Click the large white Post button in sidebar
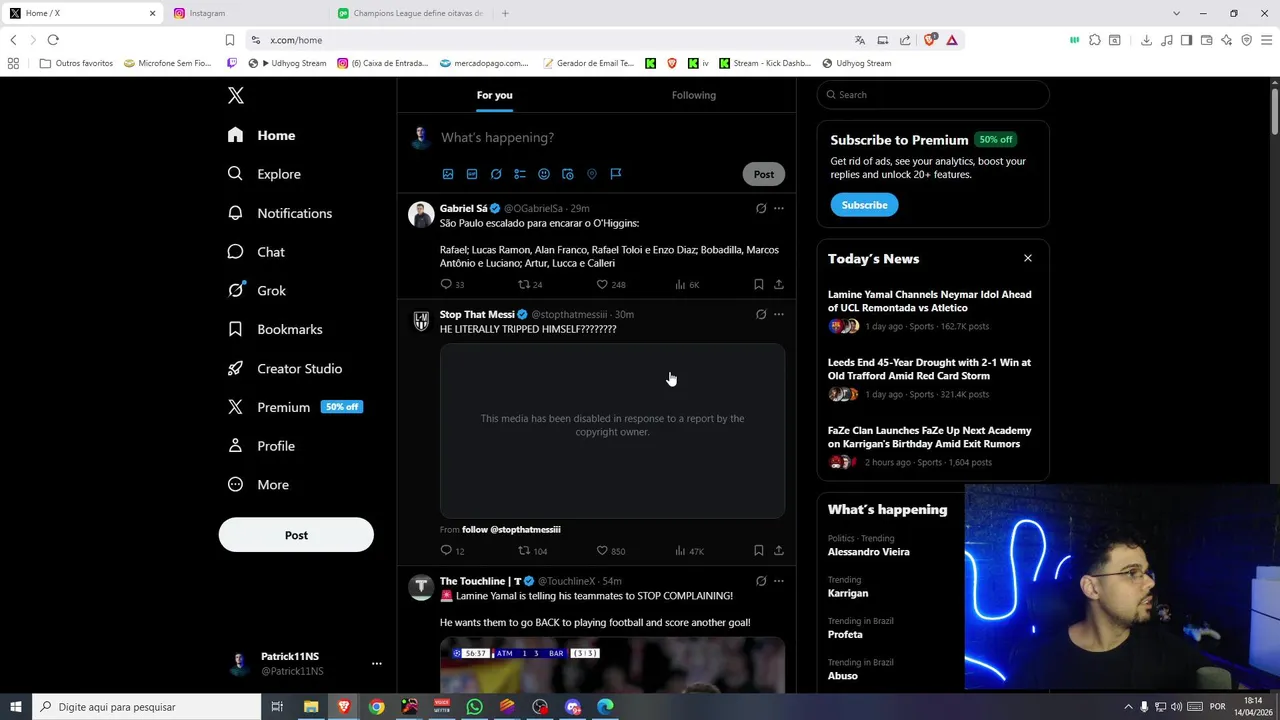The image size is (1280, 720). [296, 535]
